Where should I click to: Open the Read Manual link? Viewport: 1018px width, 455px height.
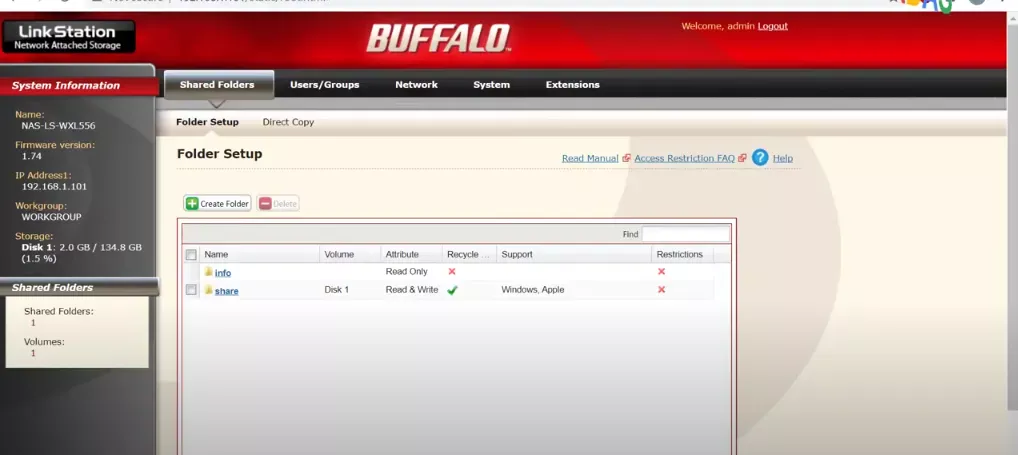[x=590, y=158]
